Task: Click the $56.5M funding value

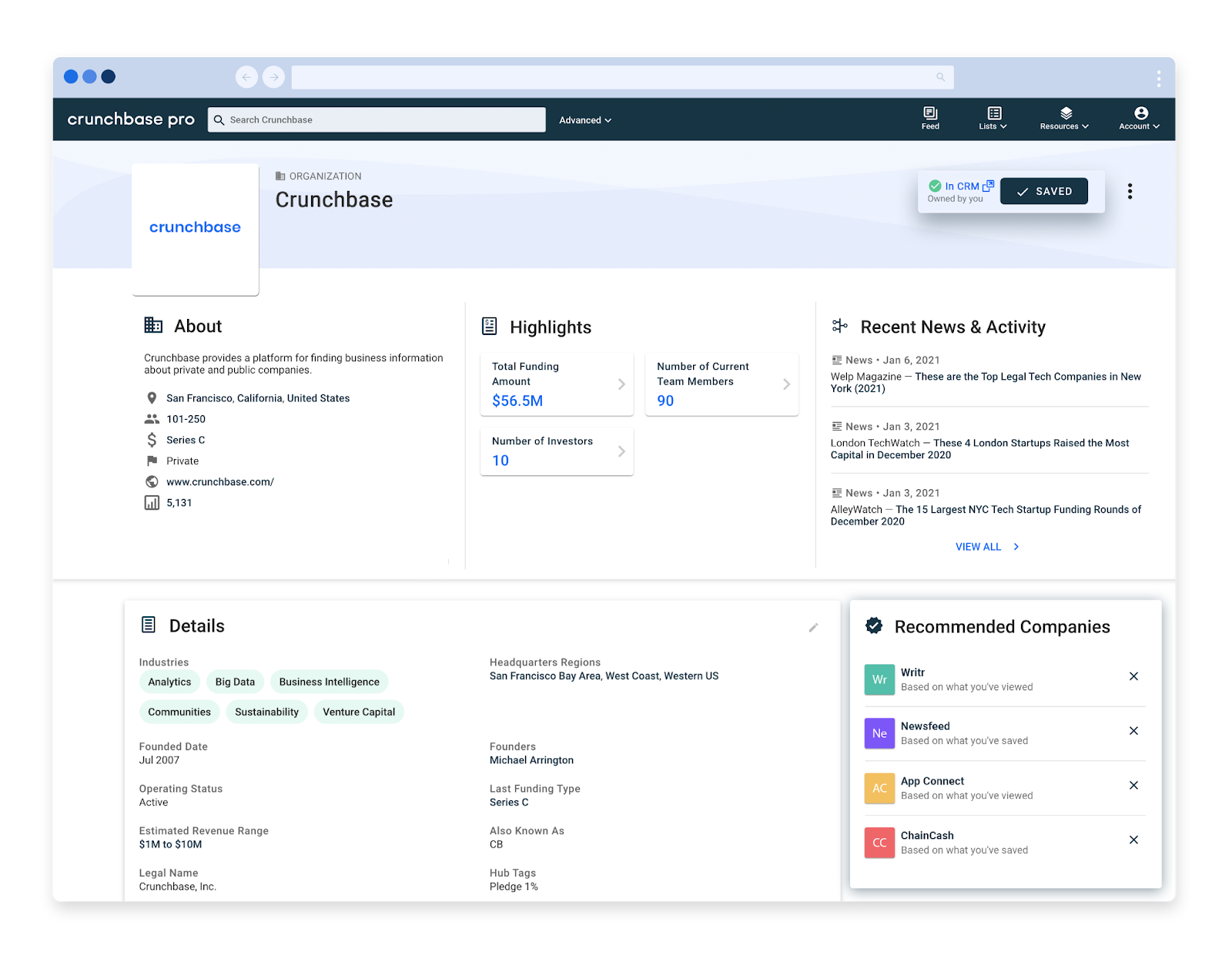Action: (517, 401)
